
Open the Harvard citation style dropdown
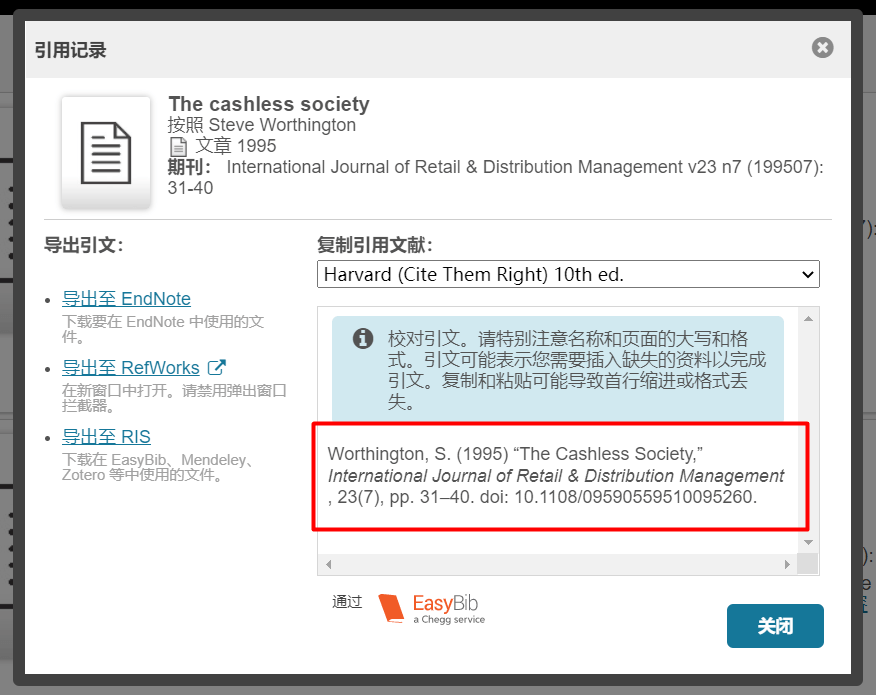click(568, 274)
